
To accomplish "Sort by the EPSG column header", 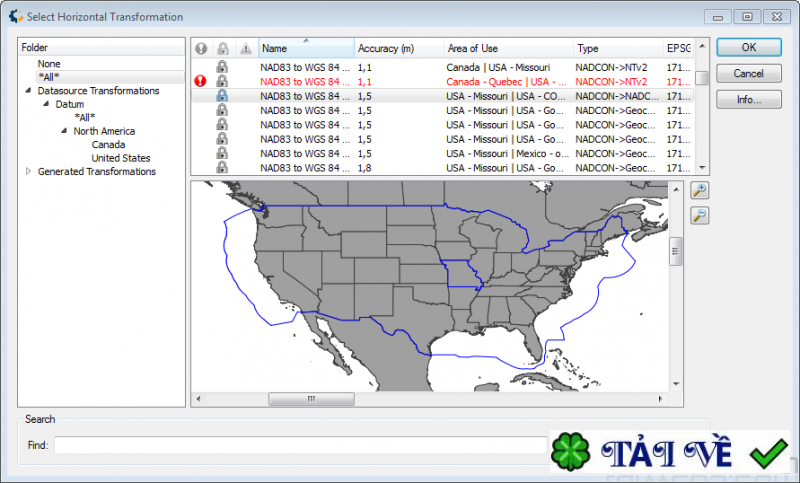I will pyautogui.click(x=679, y=48).
